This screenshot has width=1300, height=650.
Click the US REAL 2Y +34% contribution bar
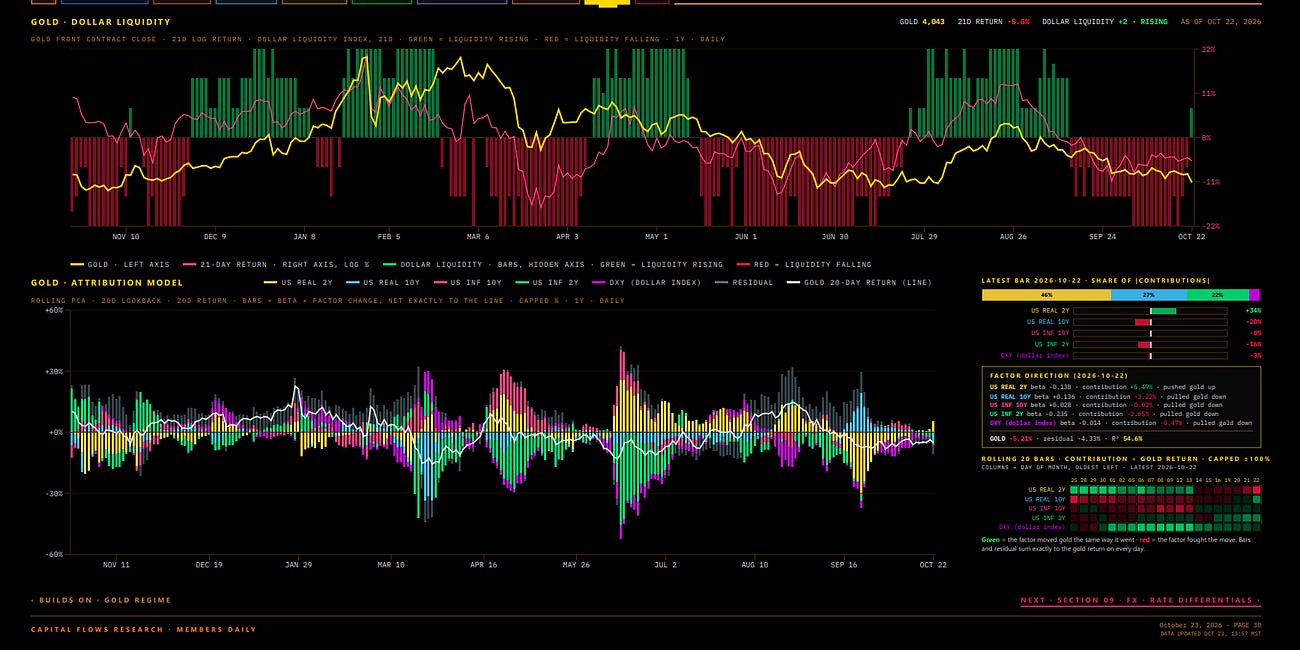[x=1150, y=311]
